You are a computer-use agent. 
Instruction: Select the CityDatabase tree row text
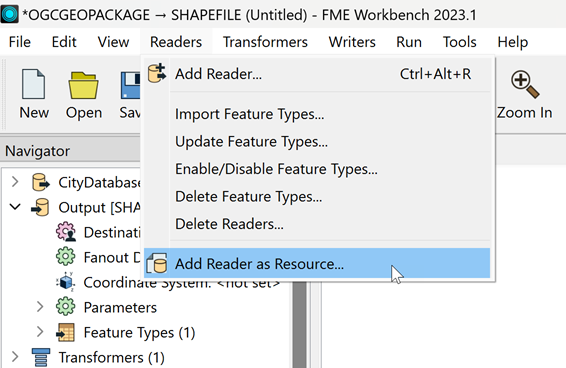coord(99,182)
